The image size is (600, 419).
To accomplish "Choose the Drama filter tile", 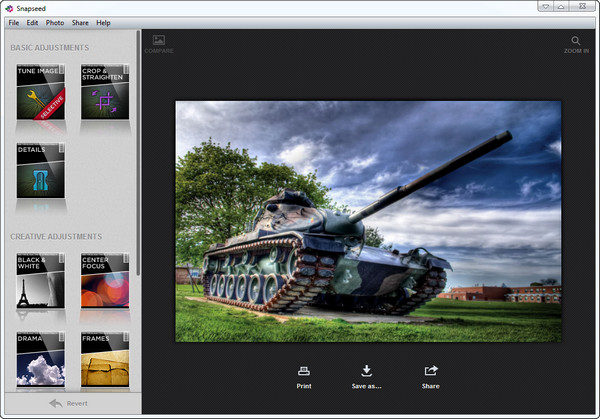I will coord(41,358).
